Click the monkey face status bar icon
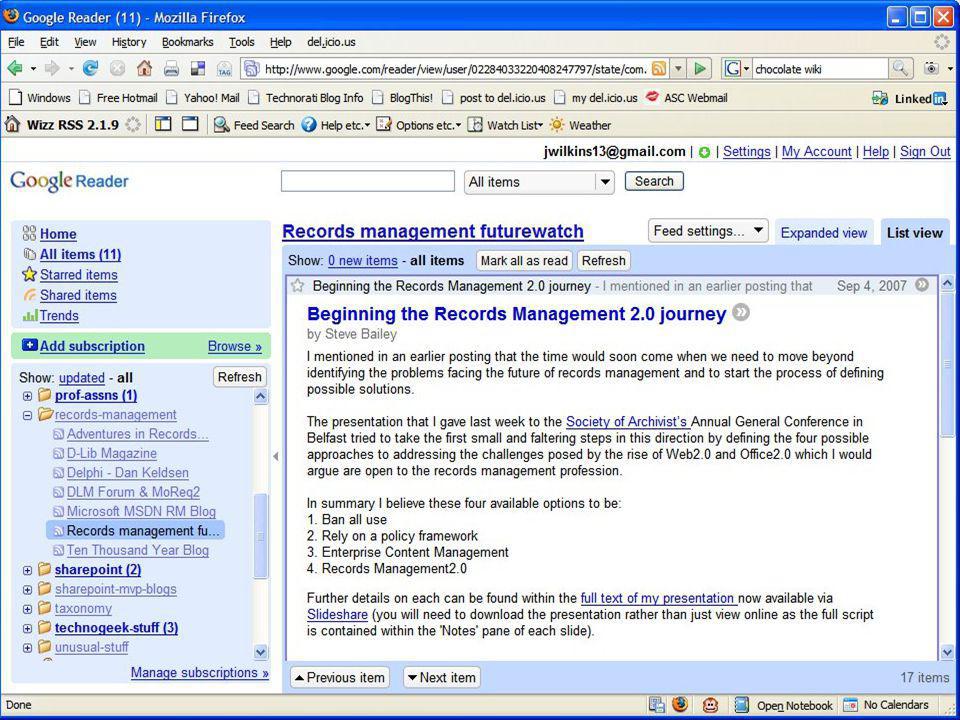The height and width of the screenshot is (720, 960). [710, 705]
